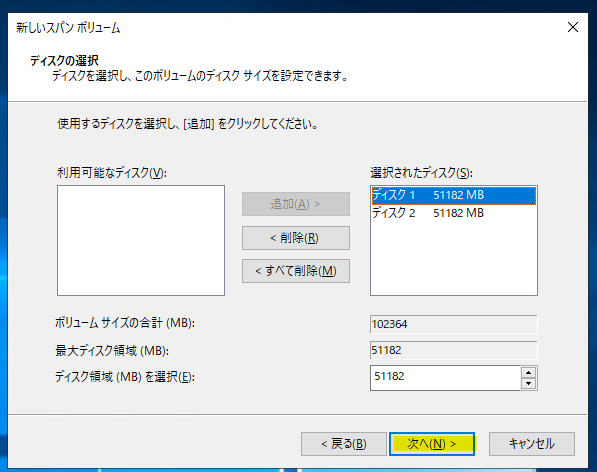Click the 最大ディスク領域 (MB): label
Viewport: 597px width, 472px height.
coord(112,350)
